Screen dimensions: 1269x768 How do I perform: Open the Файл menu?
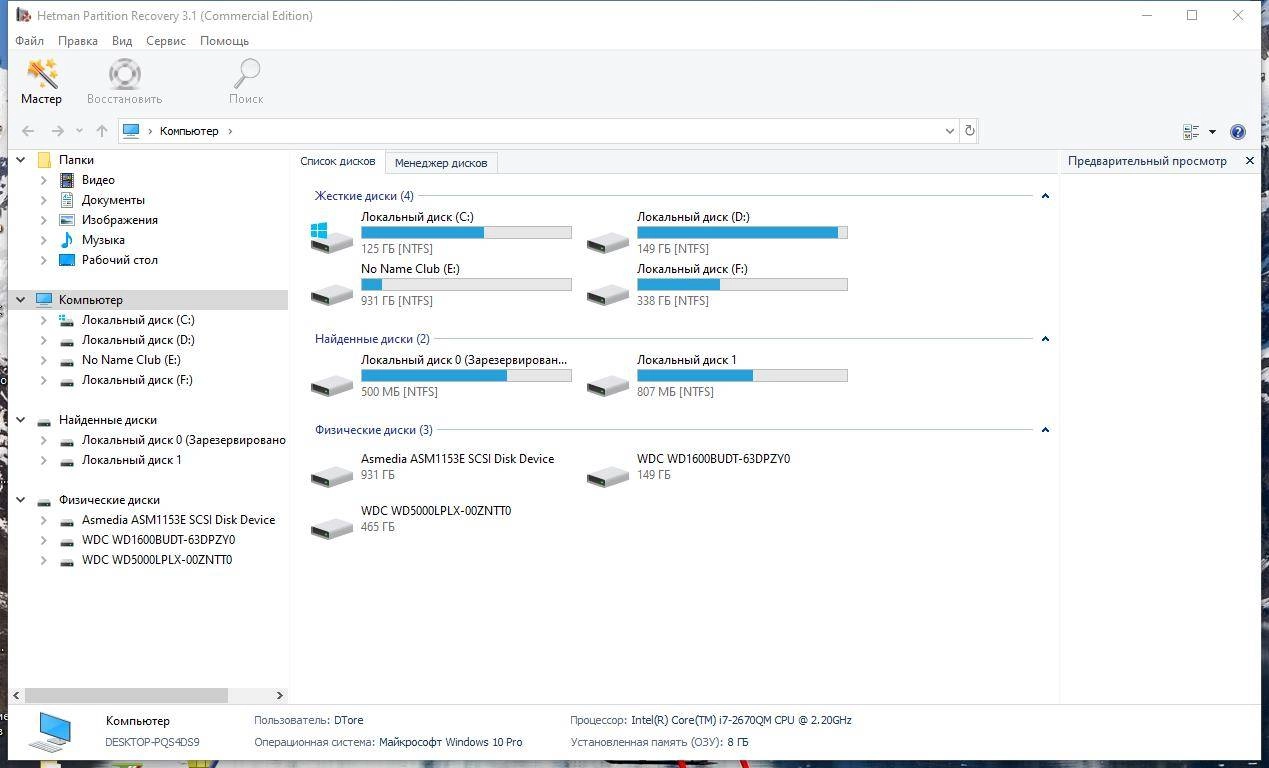[x=29, y=41]
